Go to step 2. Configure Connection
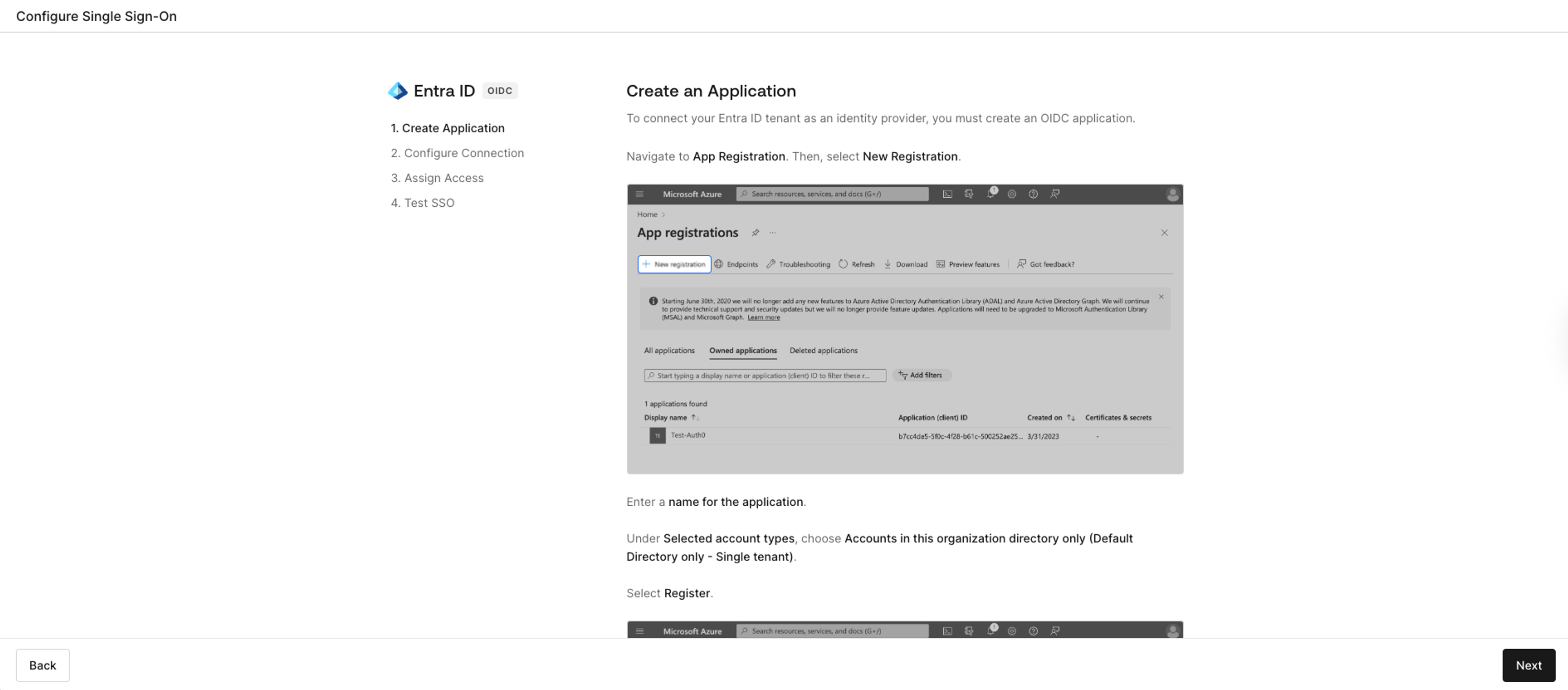 click(x=457, y=154)
